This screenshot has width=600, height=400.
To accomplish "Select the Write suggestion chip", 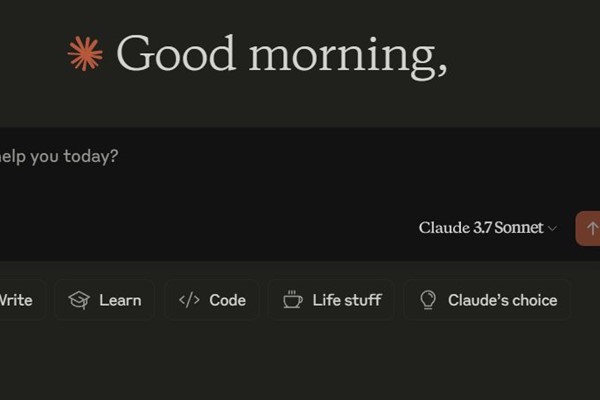I will point(21,300).
